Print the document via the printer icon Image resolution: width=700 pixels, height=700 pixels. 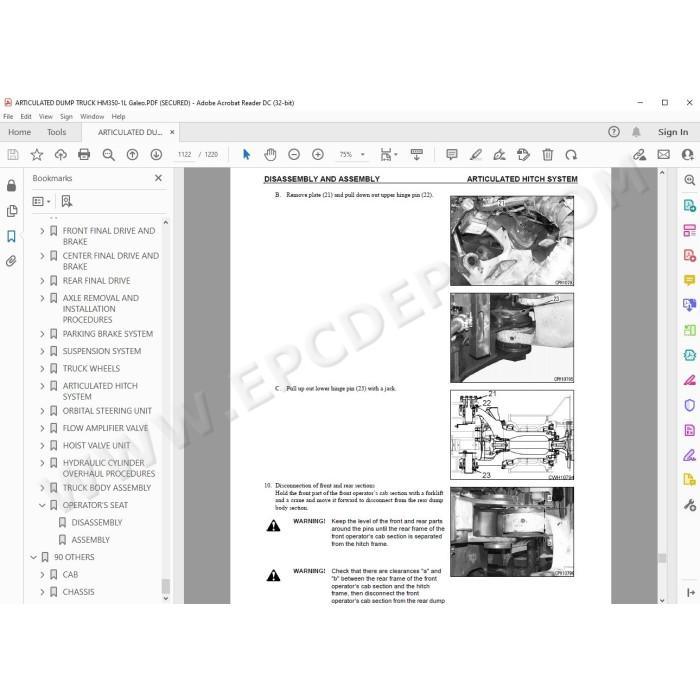click(x=84, y=154)
